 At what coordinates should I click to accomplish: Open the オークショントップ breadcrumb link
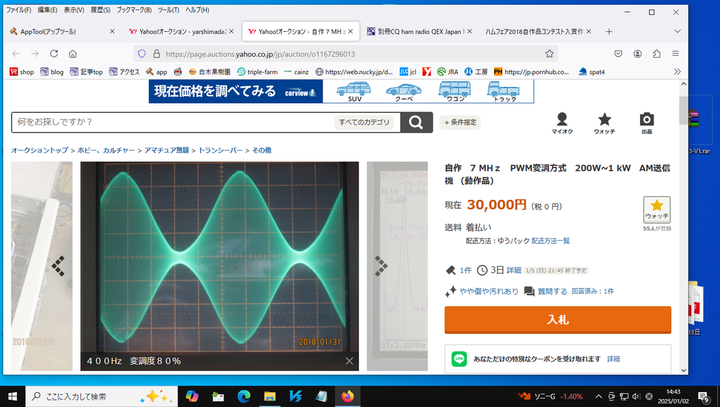click(39, 150)
